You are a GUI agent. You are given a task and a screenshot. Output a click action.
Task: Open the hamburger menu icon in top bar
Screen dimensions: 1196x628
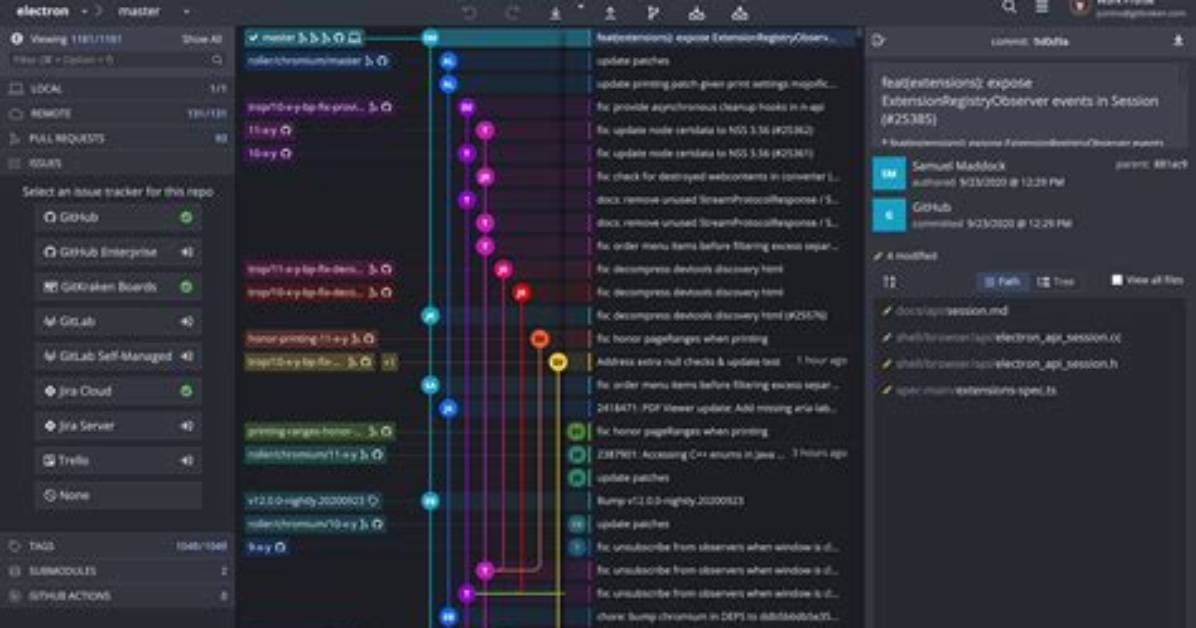pos(1041,7)
